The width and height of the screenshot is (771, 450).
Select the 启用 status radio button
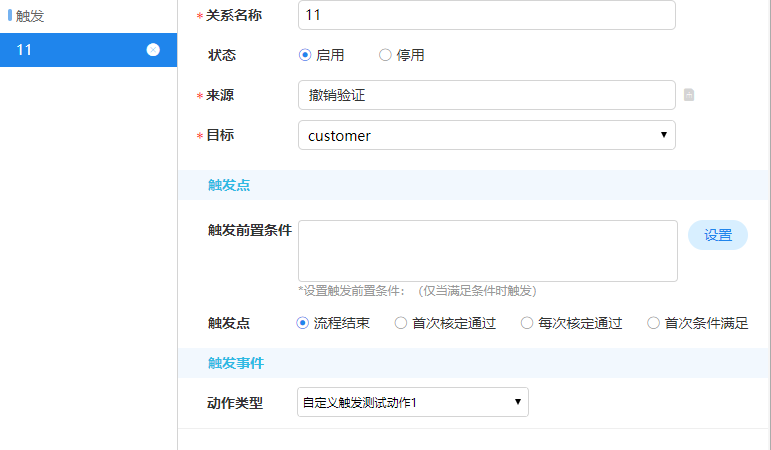(305, 55)
